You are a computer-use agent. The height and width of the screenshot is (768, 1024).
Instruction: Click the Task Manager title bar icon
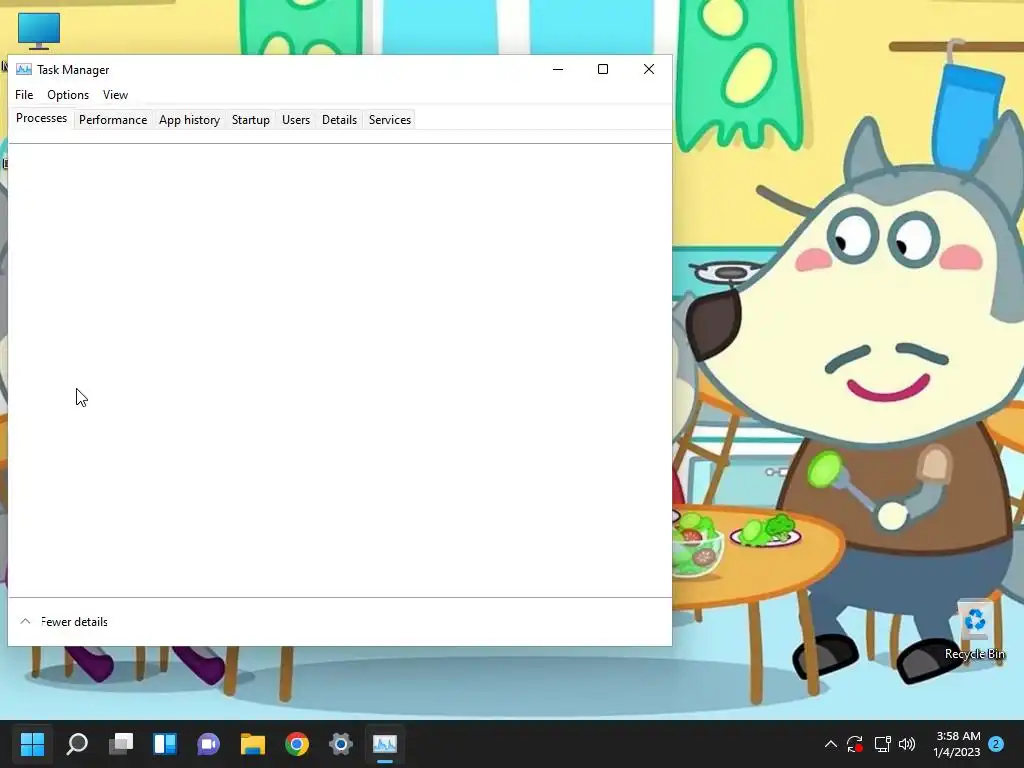(24, 69)
